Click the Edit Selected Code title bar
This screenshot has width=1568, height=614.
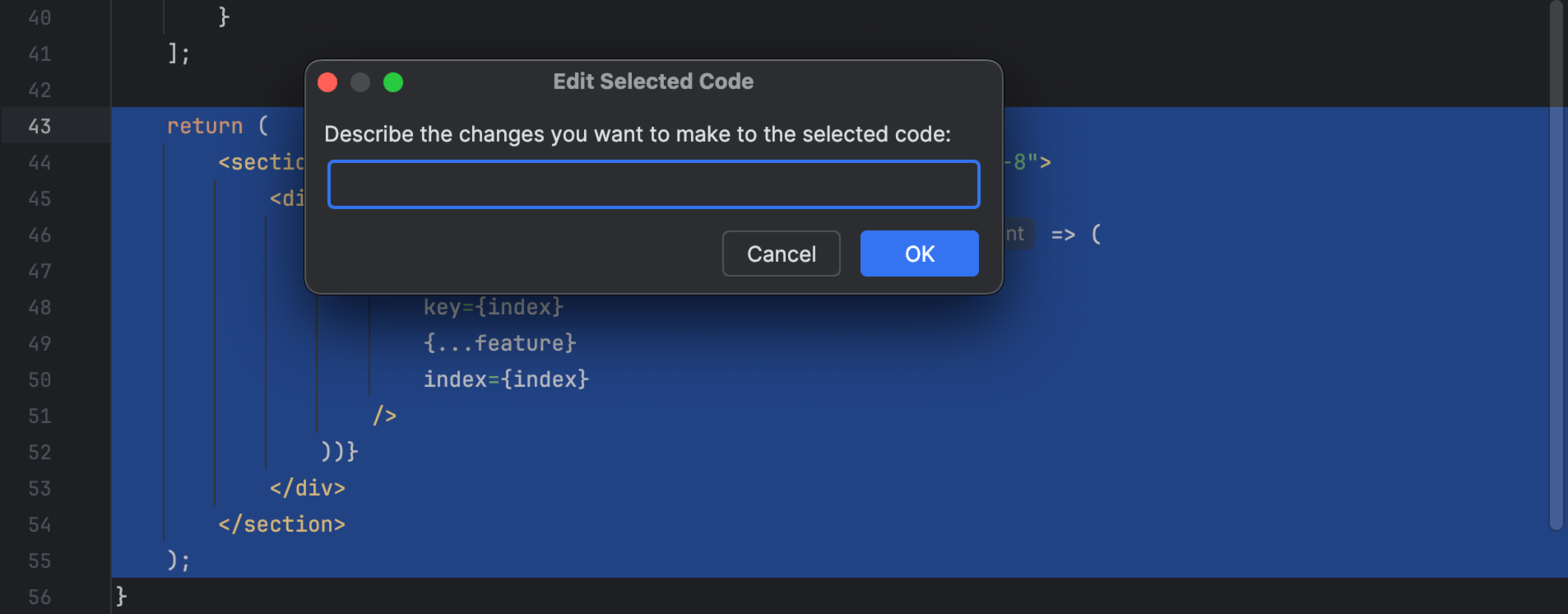653,82
